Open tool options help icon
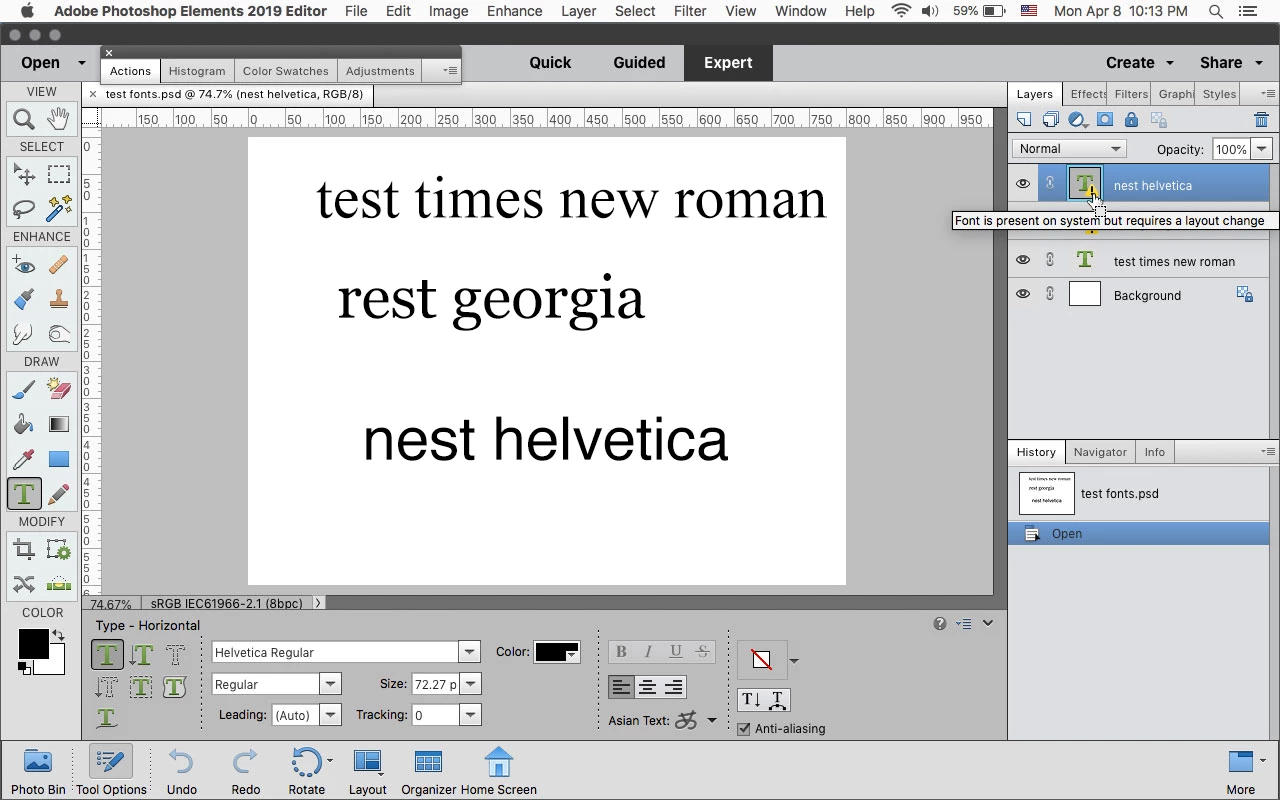The height and width of the screenshot is (800, 1280). click(940, 623)
